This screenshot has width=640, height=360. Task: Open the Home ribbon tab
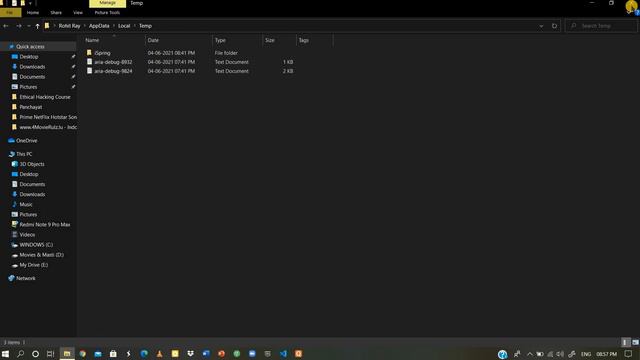coord(33,13)
